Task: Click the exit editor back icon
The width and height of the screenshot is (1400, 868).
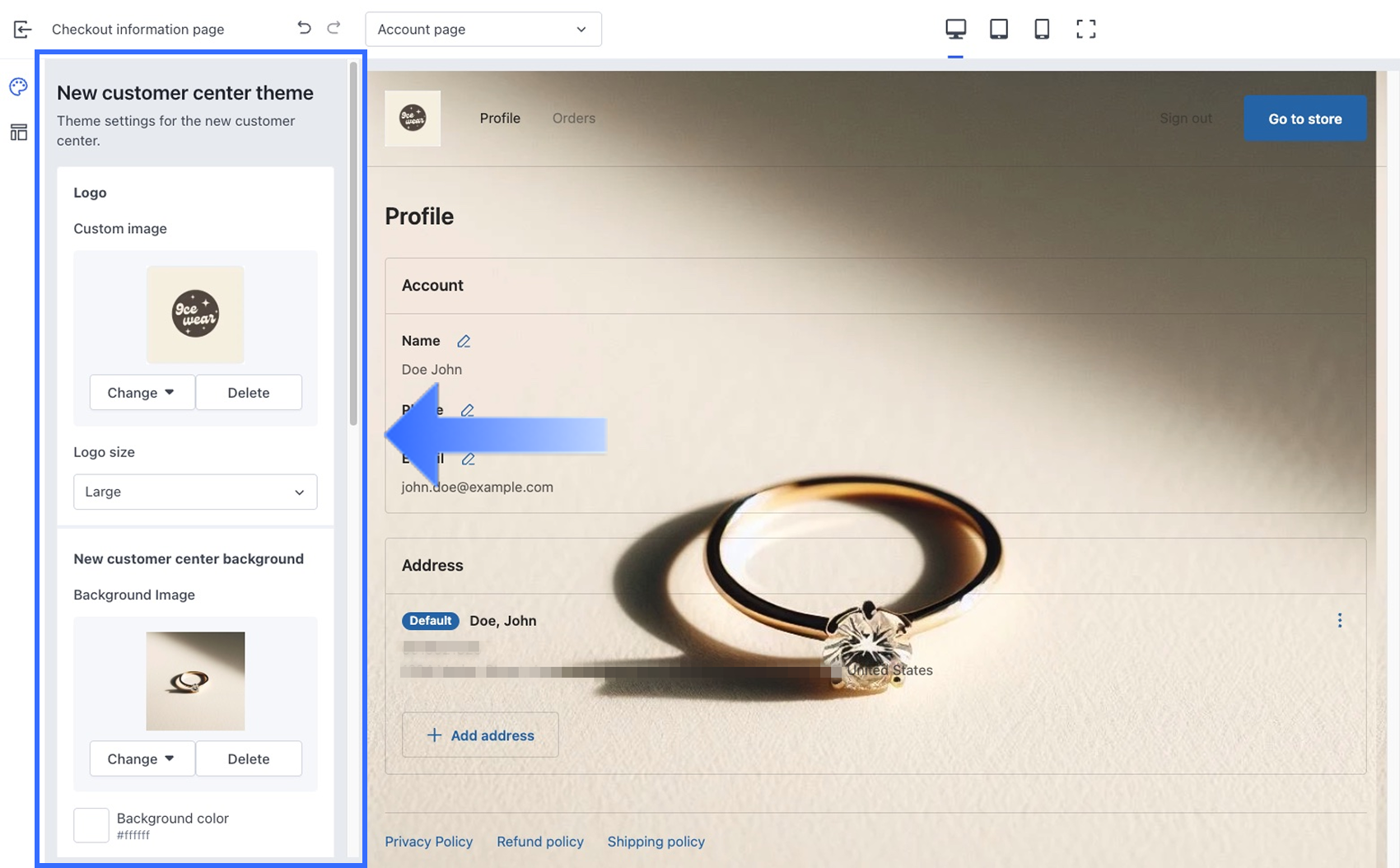Action: tap(22, 30)
